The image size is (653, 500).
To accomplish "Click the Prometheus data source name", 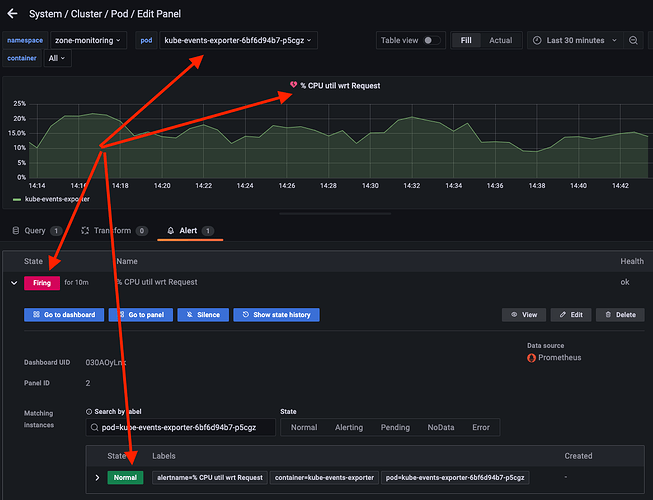I will (560, 358).
